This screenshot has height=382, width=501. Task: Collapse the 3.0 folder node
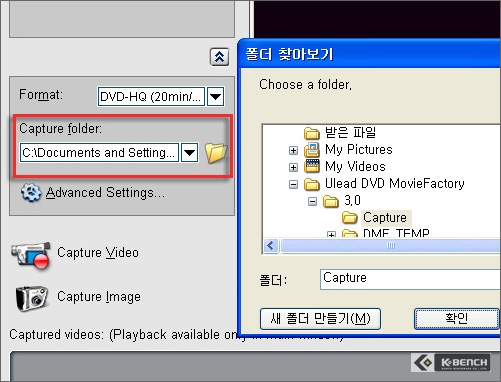point(312,201)
